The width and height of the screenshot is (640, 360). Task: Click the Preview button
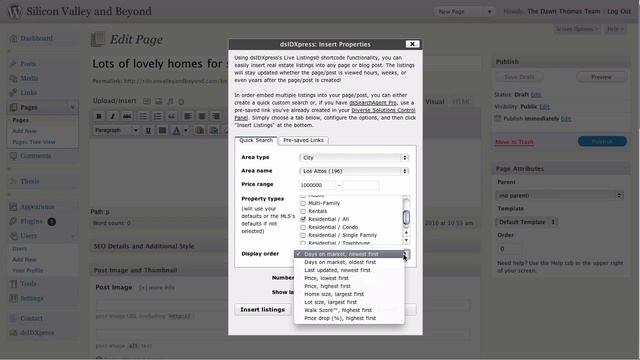click(602, 77)
